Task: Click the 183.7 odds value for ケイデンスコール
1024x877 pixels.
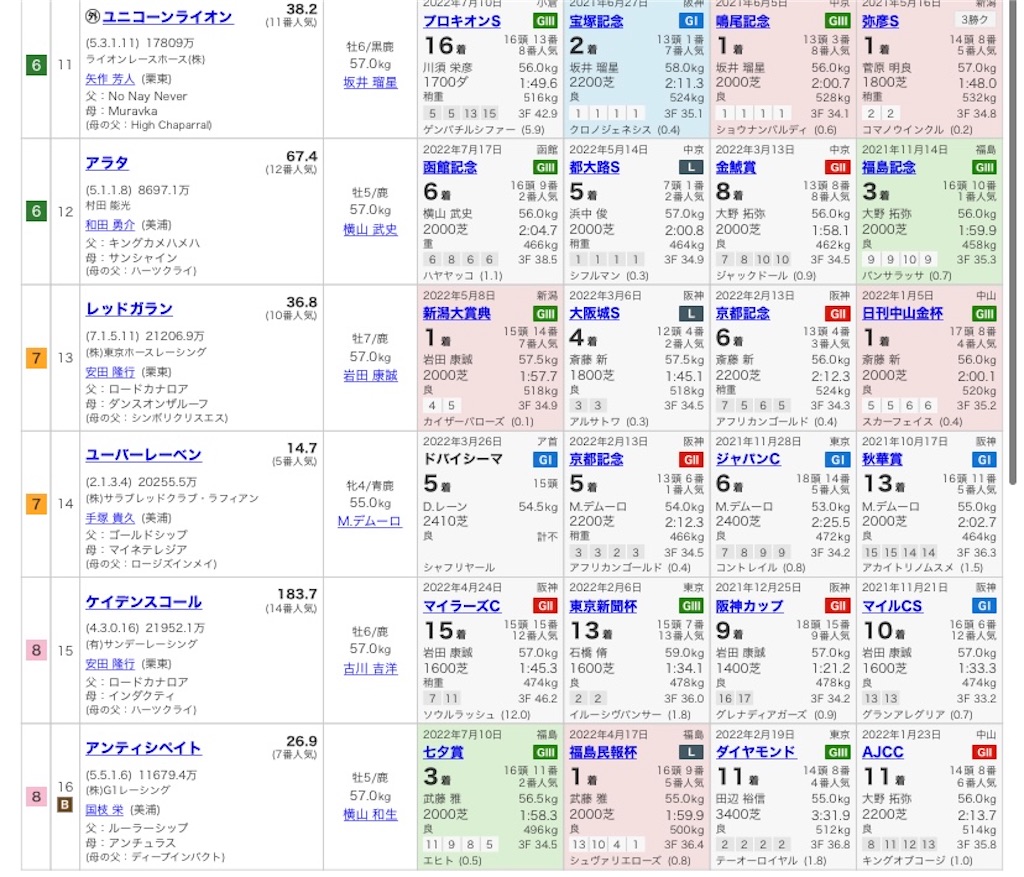Action: click(297, 594)
